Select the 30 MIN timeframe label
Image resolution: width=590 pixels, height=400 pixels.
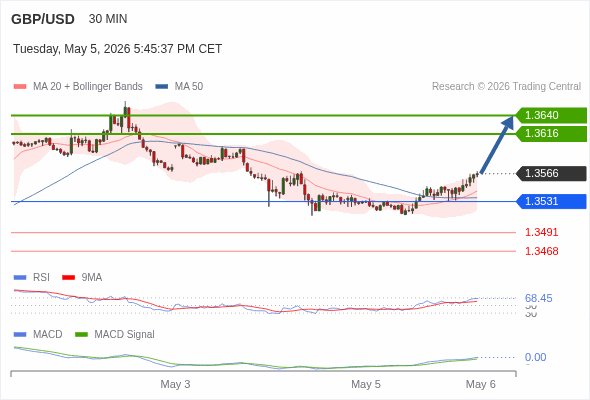pos(108,19)
